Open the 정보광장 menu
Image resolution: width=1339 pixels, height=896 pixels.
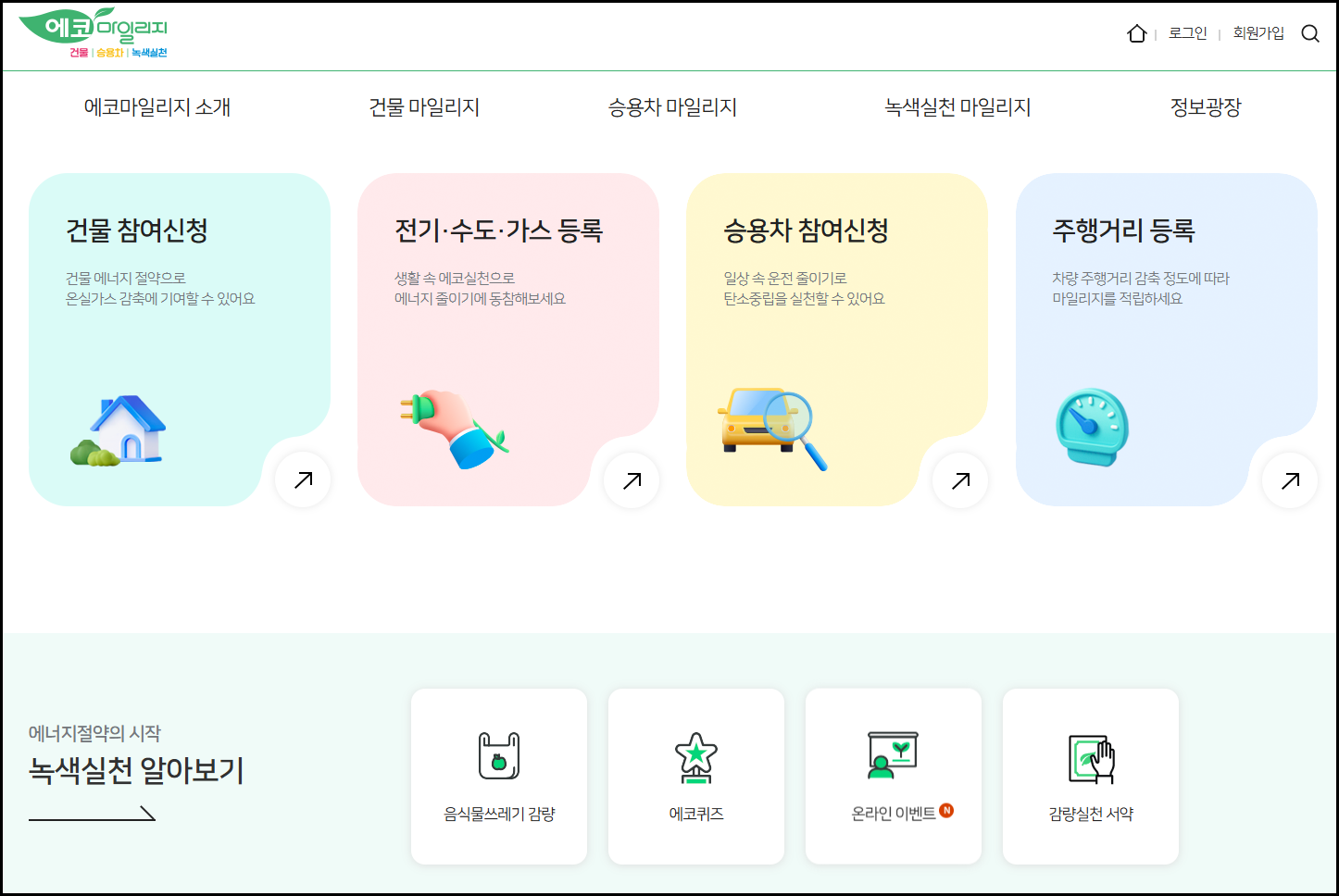[1204, 106]
